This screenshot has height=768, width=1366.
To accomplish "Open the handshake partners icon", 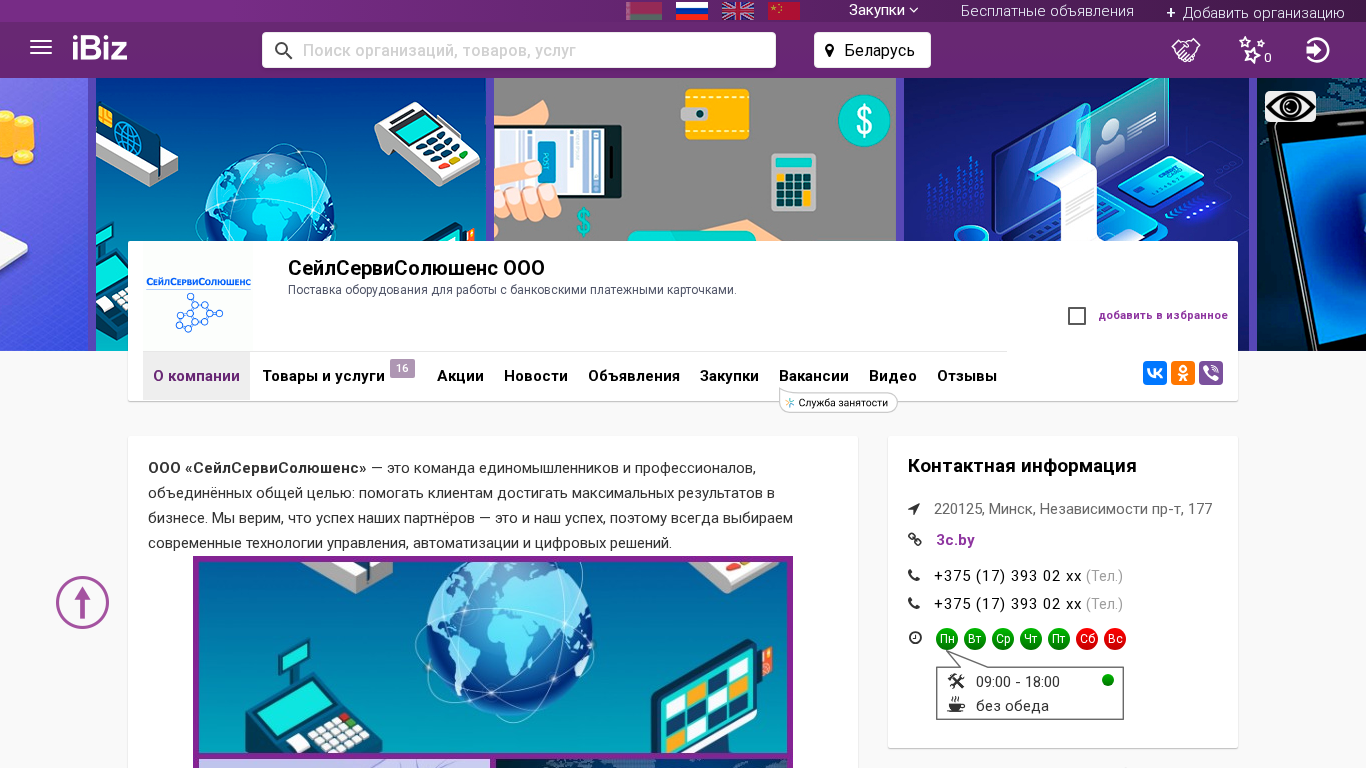I will pyautogui.click(x=1186, y=50).
